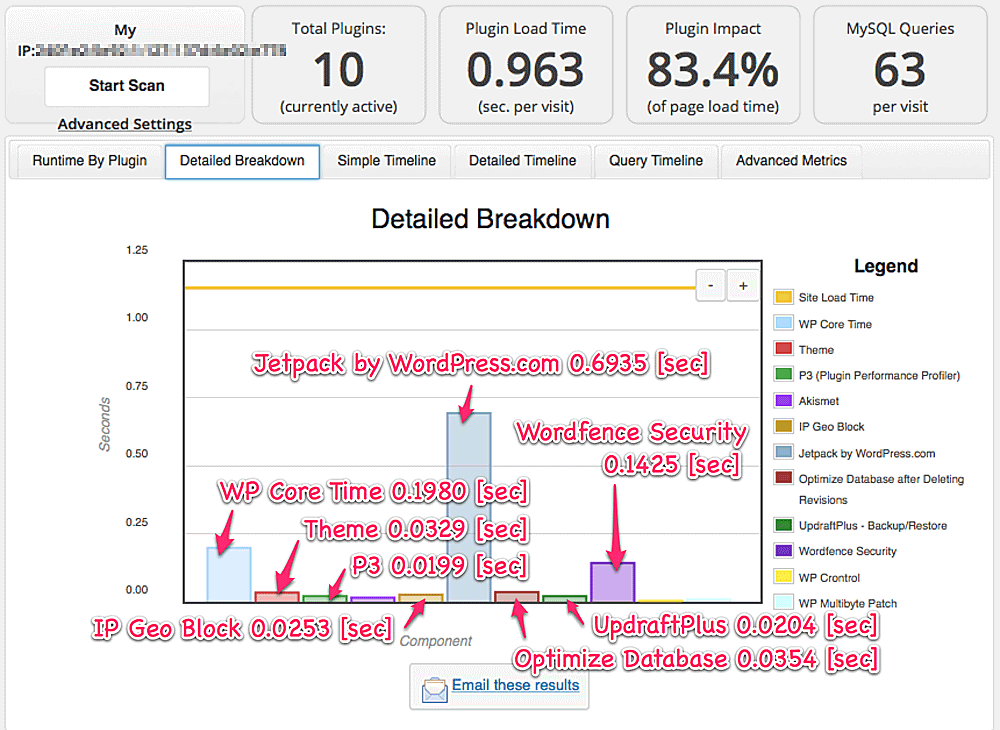Click the UpdraftPlus legend swatch

pyautogui.click(x=783, y=525)
